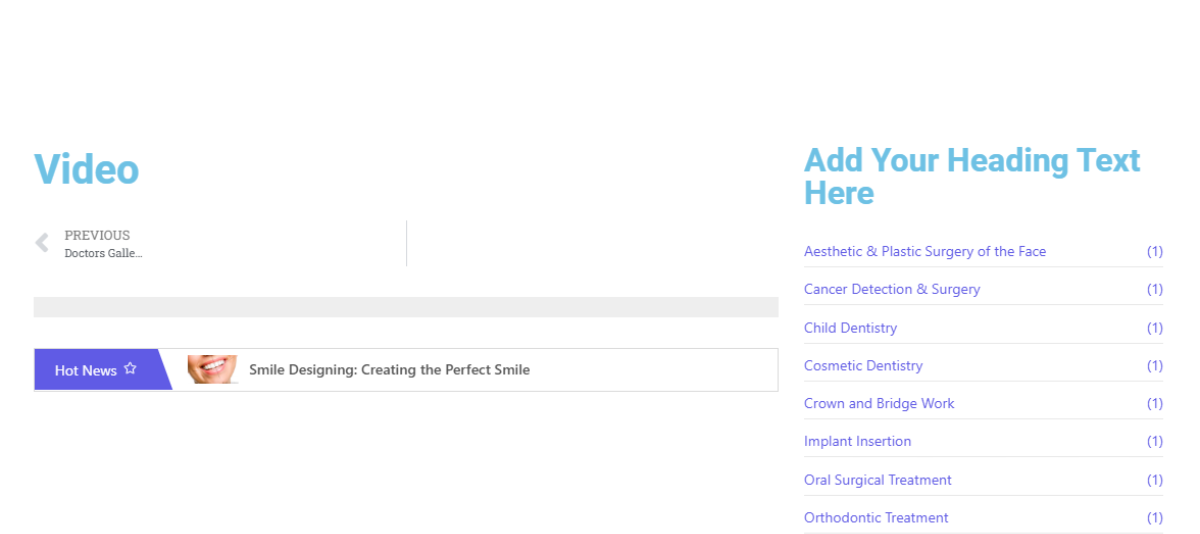
Task: Open Aesthetic & Plastic Surgery of the Face category
Action: (924, 251)
